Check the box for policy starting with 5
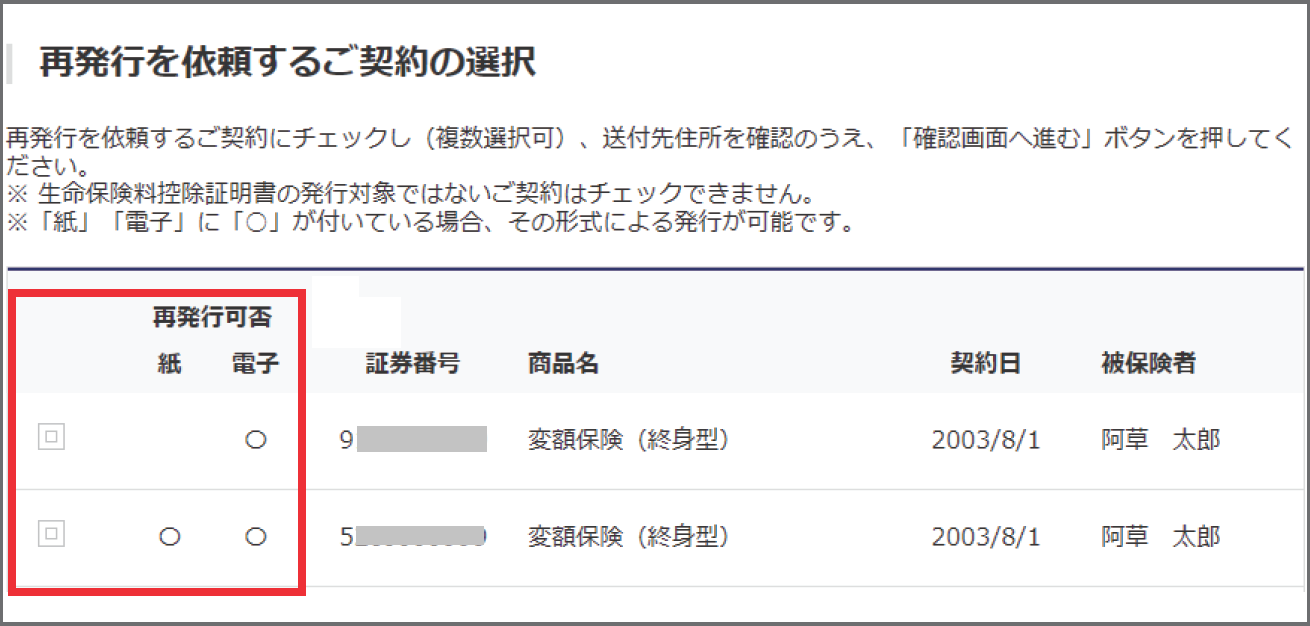Viewport: 1310px width, 626px height. (51, 535)
